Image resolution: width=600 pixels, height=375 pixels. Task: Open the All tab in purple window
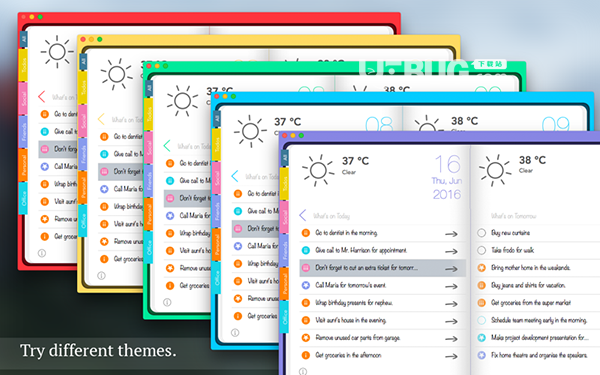click(284, 158)
